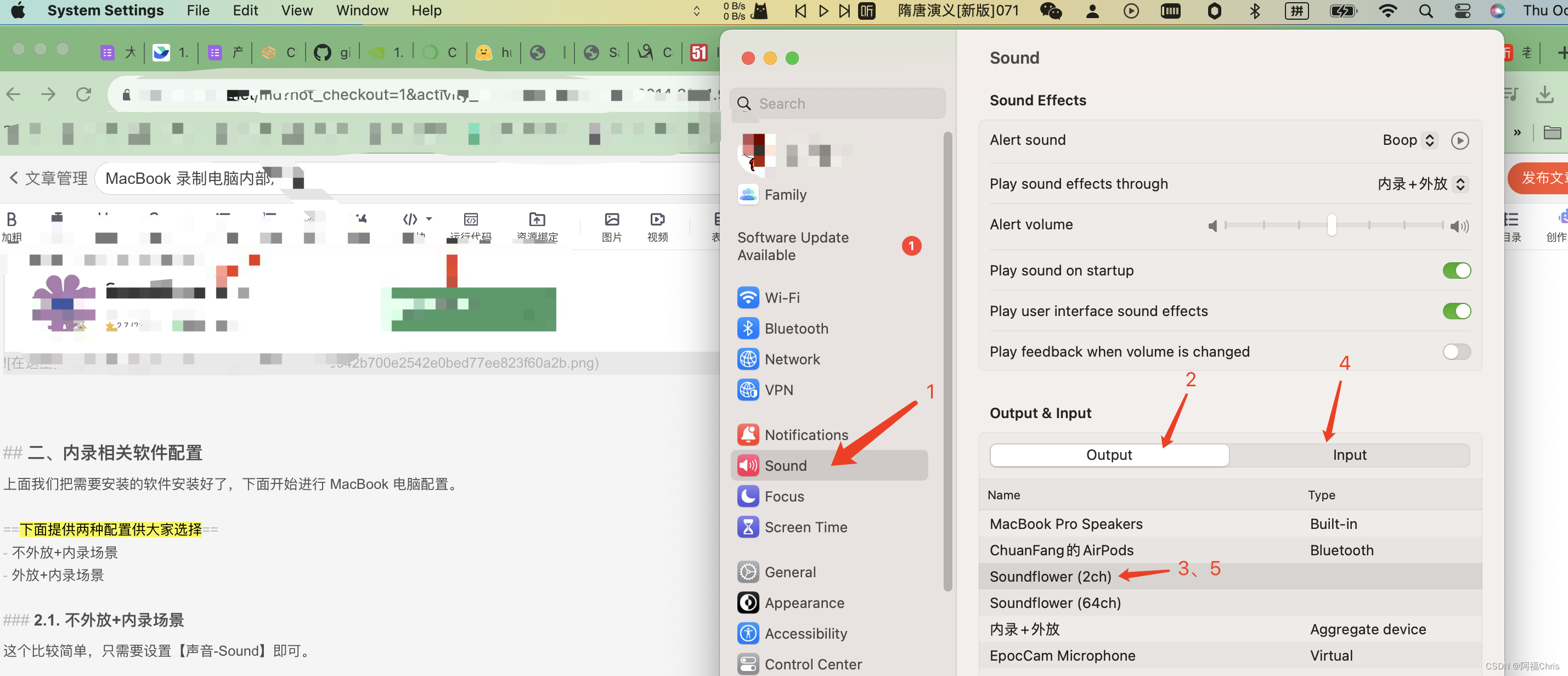Select Soundflower (64ch) output device
Image resolution: width=1568 pixels, height=676 pixels.
point(1230,602)
